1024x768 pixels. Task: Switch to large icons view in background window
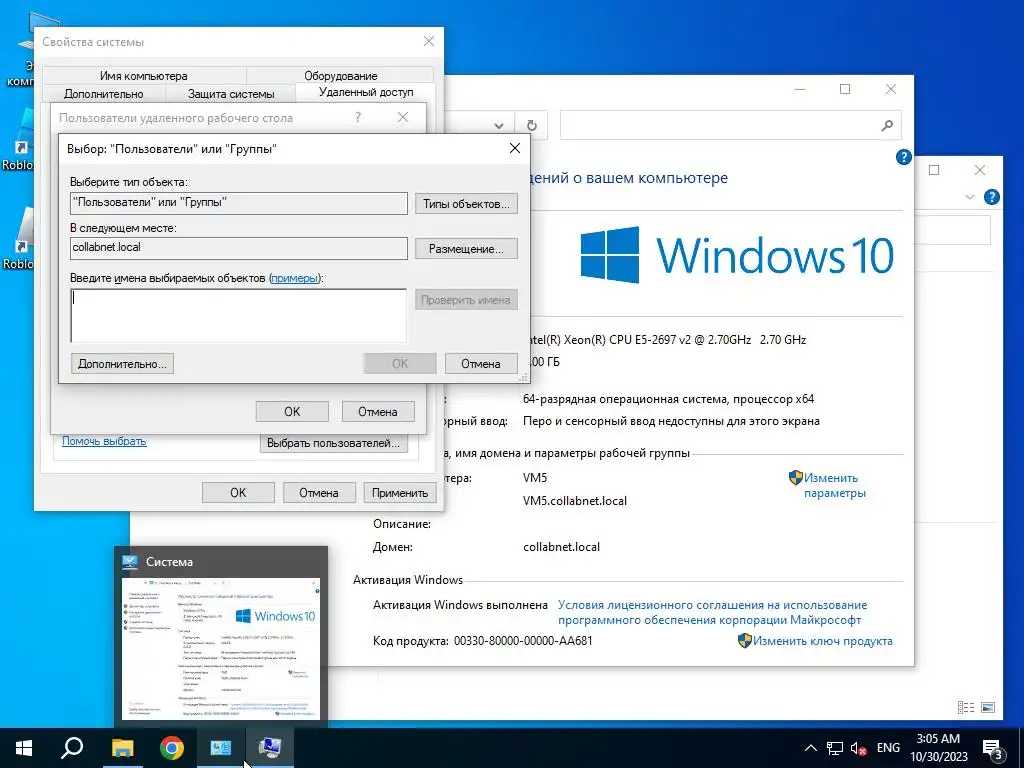[x=988, y=707]
